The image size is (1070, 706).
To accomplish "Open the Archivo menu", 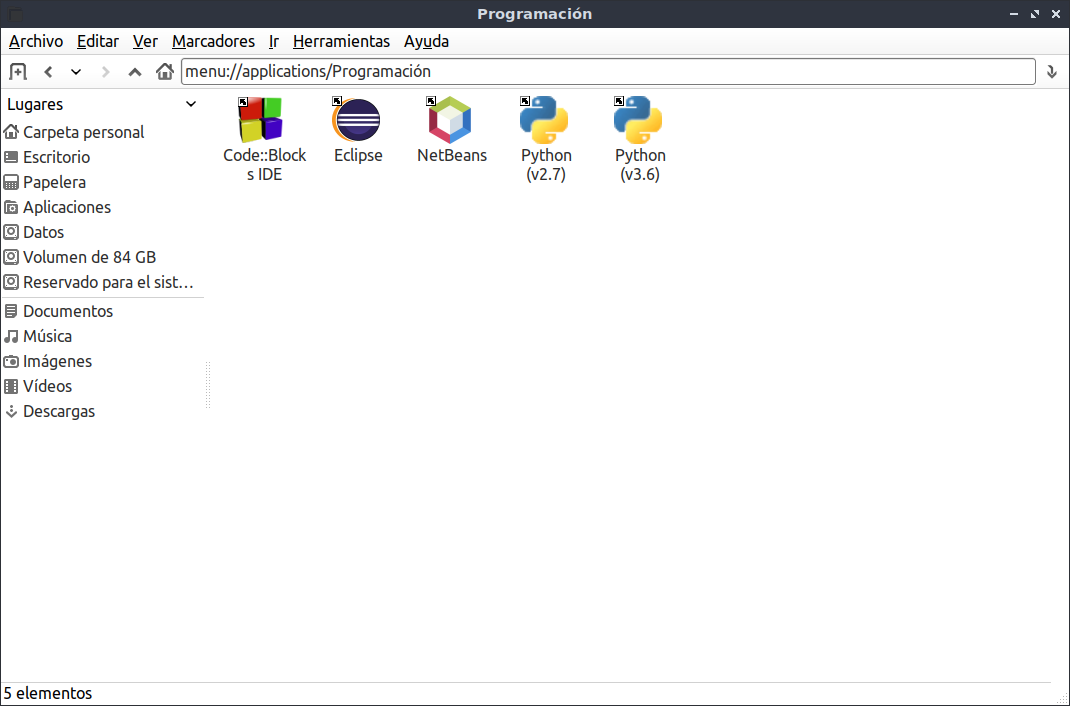I will point(36,42).
